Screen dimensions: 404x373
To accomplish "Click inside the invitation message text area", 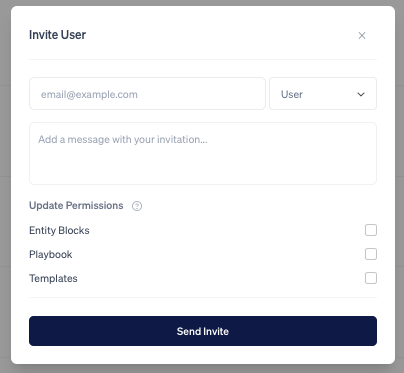I will (x=203, y=153).
